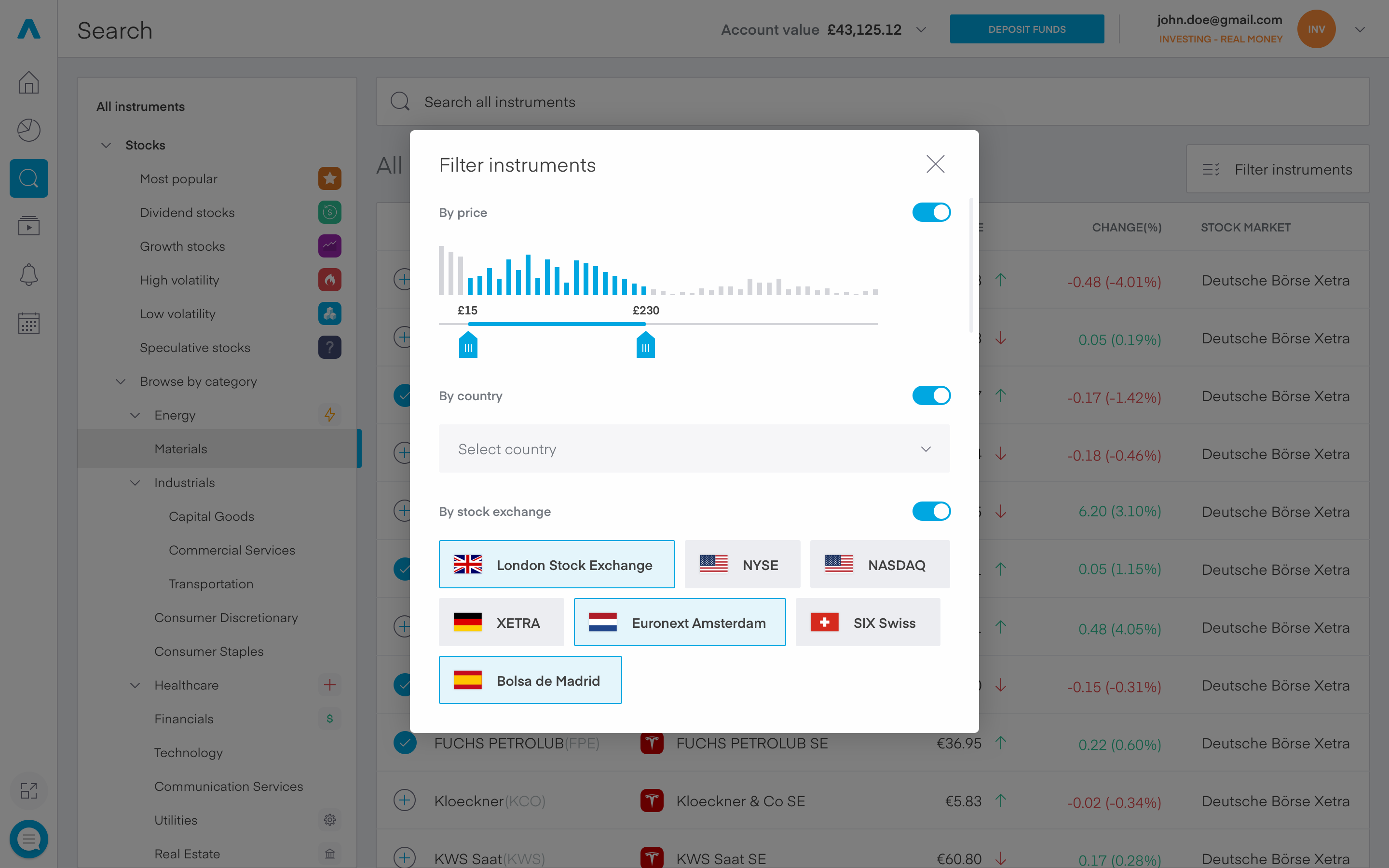Collapse the Industrials category tree item
The width and height of the screenshot is (1389, 868).
coord(135,482)
